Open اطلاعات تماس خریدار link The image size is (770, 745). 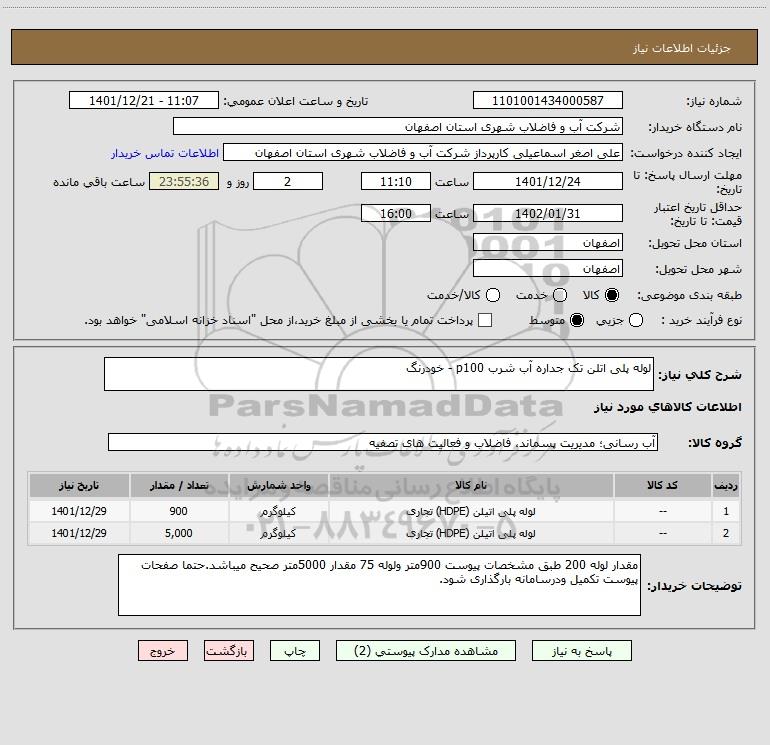click(x=165, y=153)
